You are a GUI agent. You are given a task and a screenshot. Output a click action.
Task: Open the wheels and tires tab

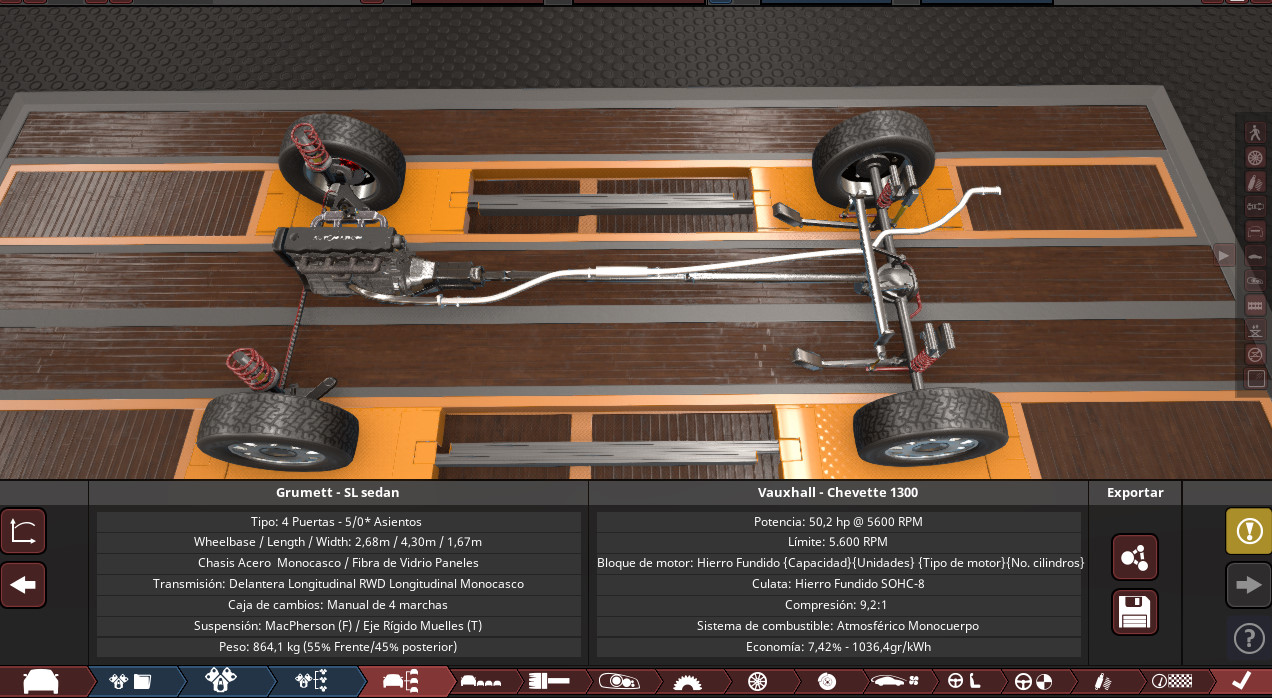coord(756,681)
